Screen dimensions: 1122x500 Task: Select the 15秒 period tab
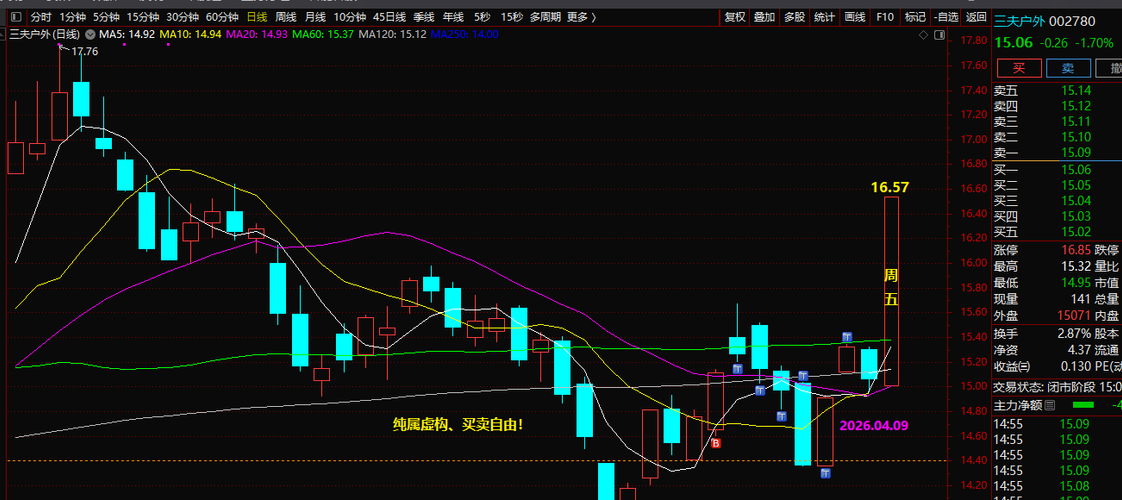click(x=511, y=17)
